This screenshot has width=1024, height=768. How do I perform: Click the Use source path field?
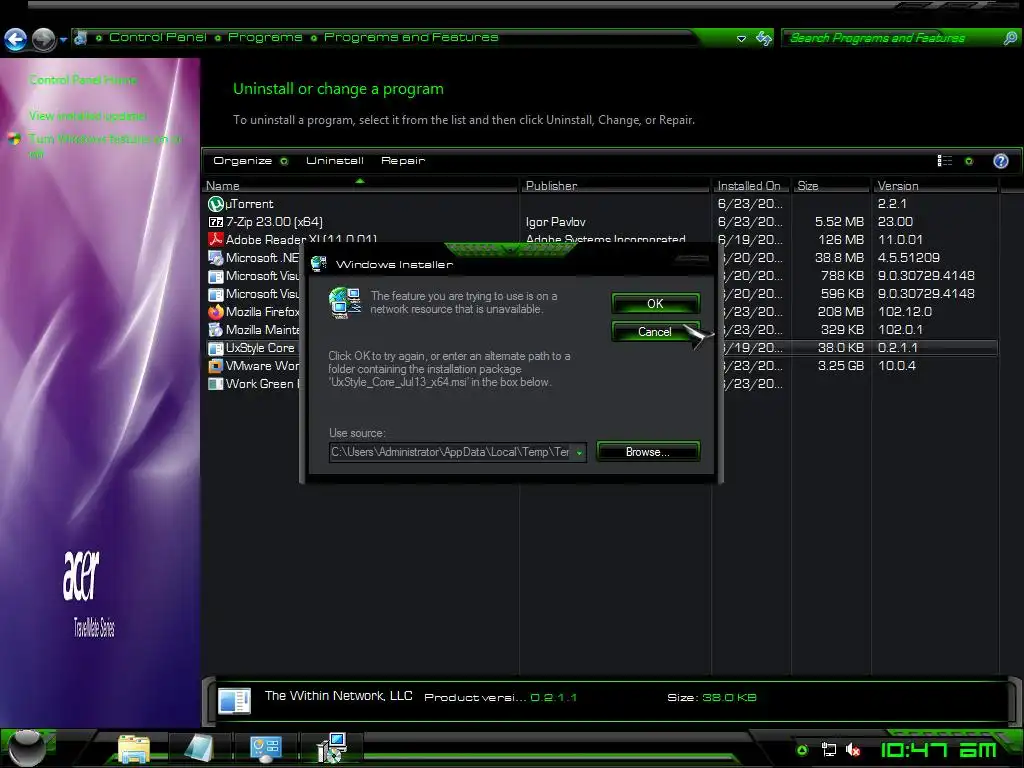[451, 452]
